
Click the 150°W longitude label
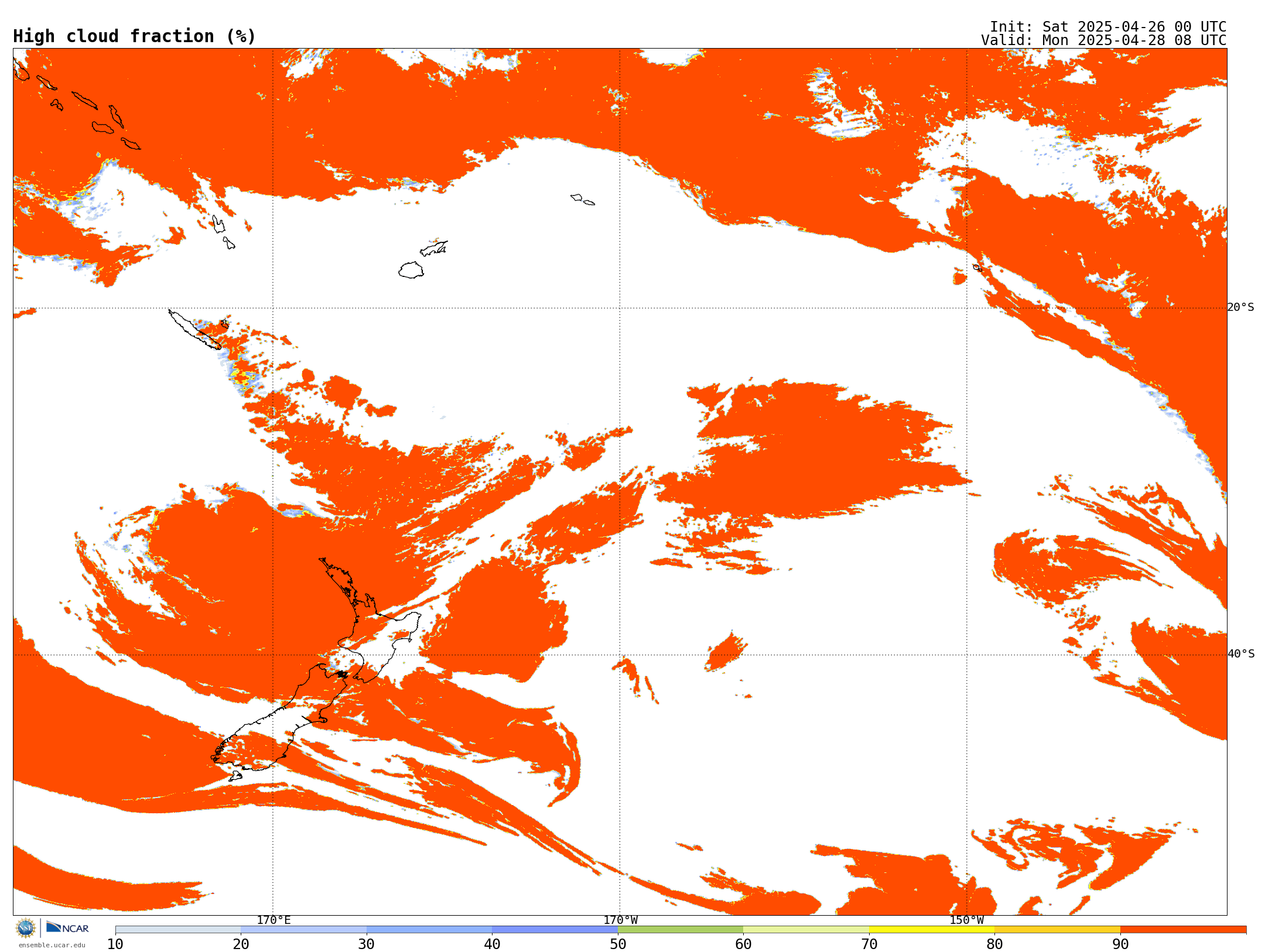966,920
